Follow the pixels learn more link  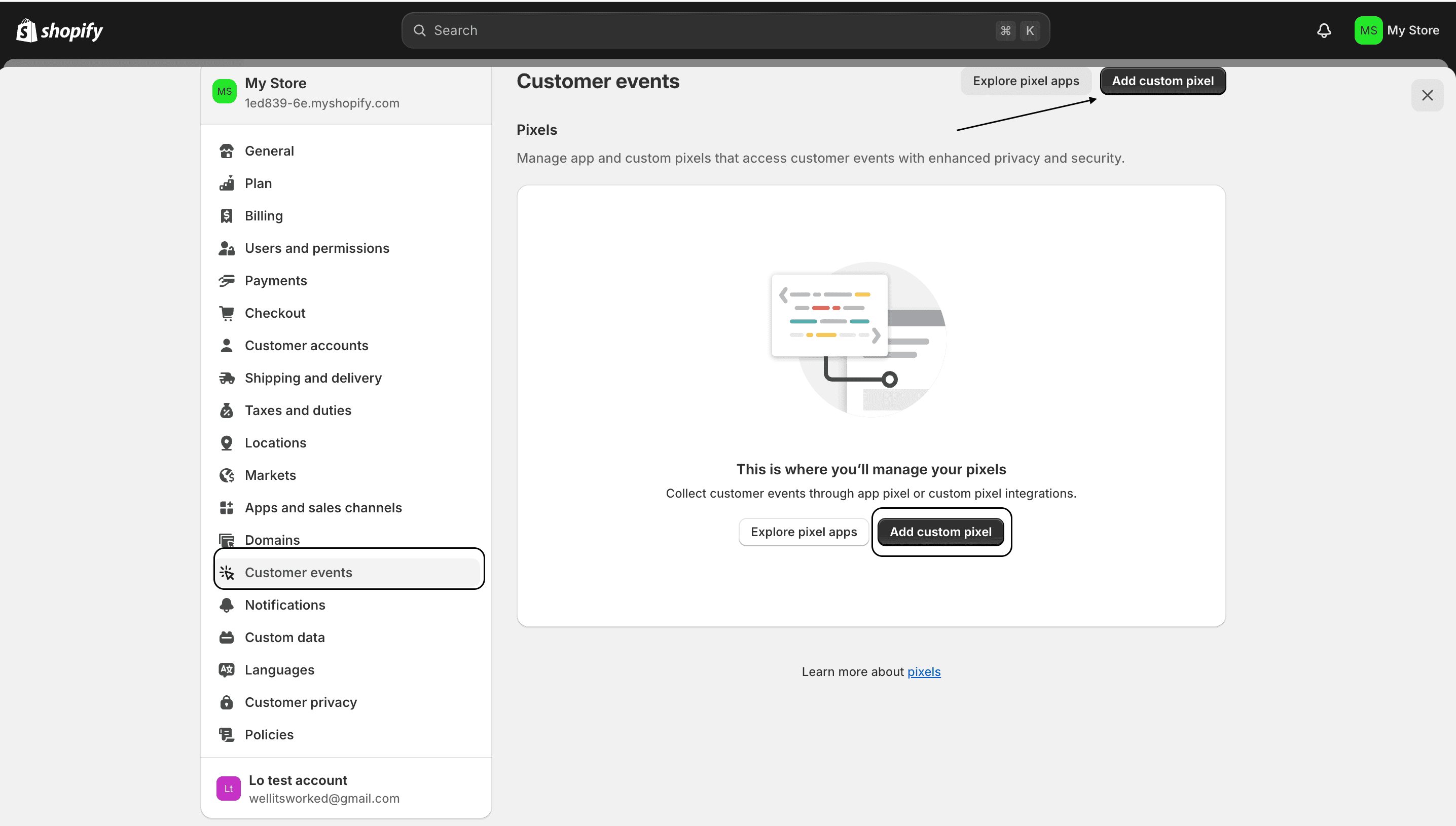pos(923,671)
